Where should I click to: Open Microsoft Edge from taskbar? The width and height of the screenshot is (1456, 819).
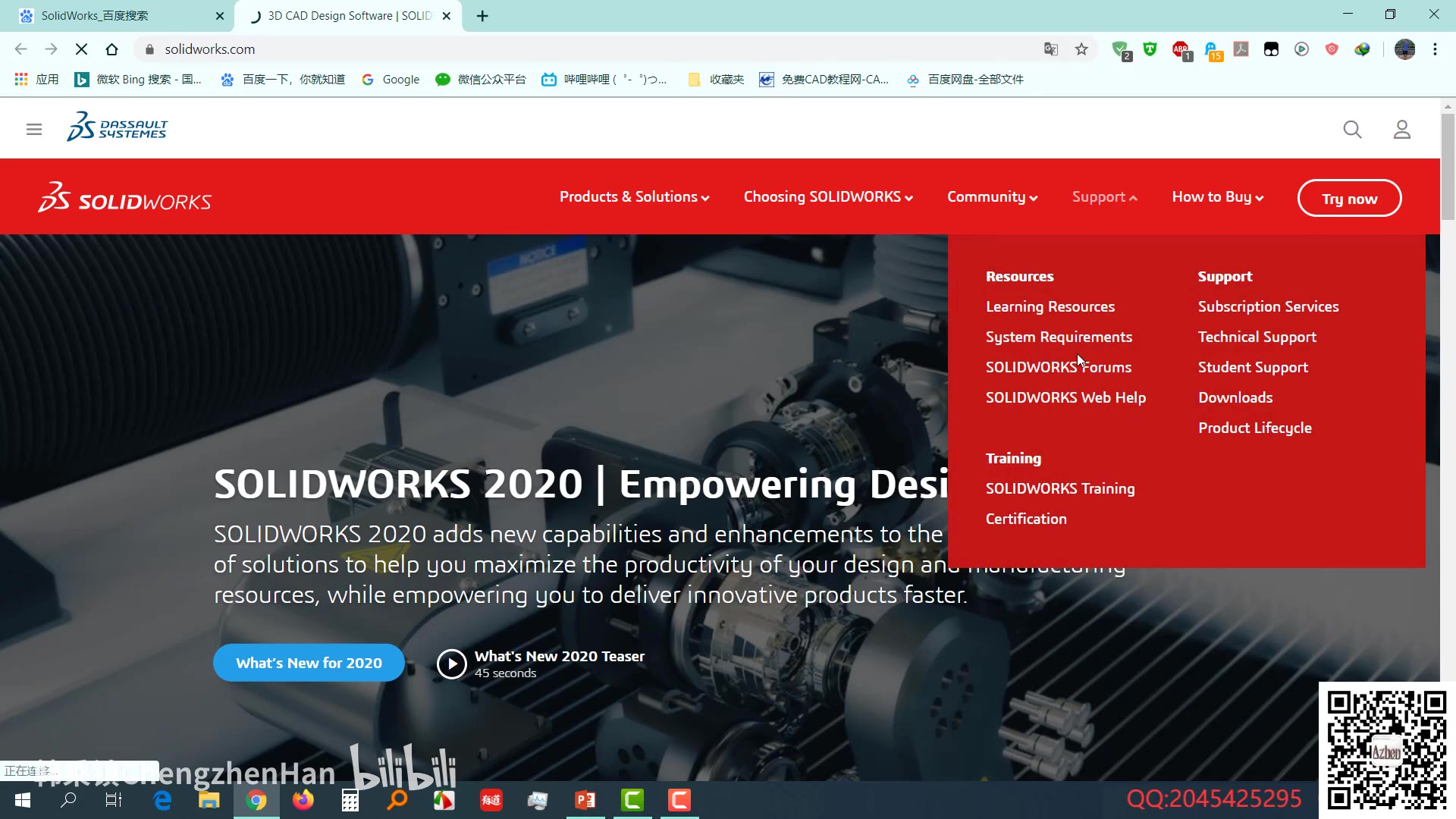[162, 800]
